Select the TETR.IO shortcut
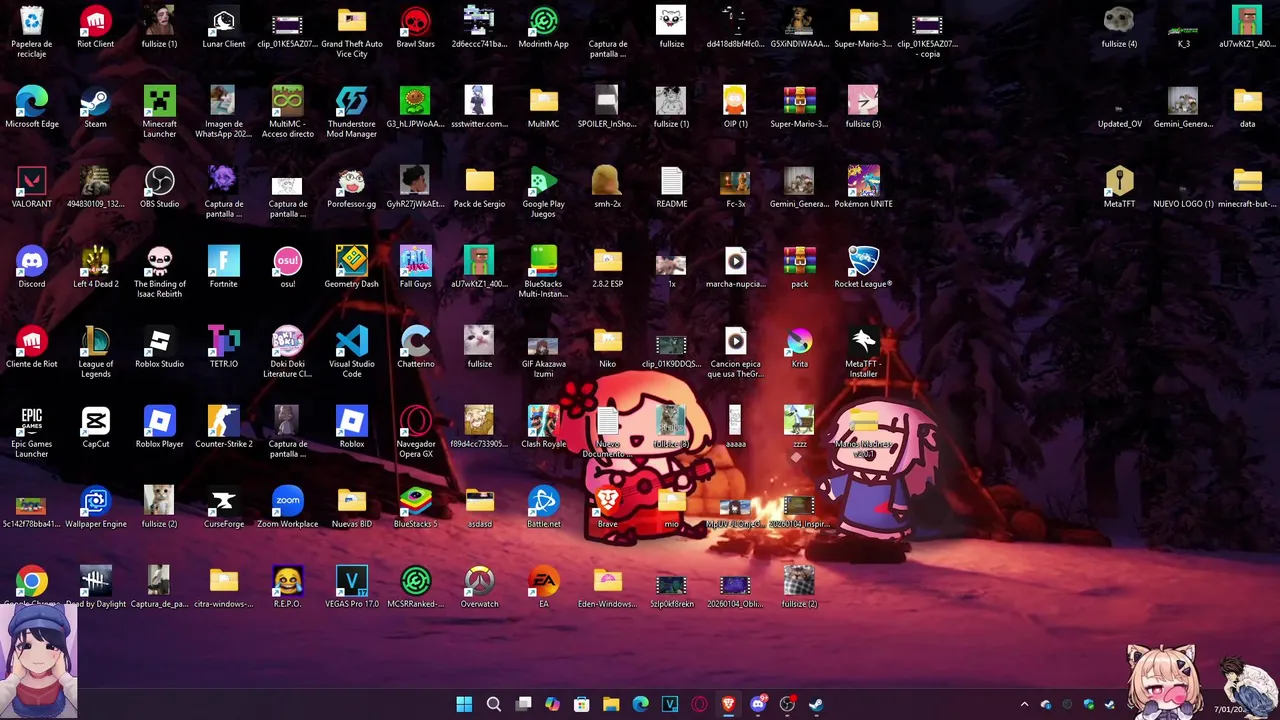The image size is (1280, 720). 224,342
